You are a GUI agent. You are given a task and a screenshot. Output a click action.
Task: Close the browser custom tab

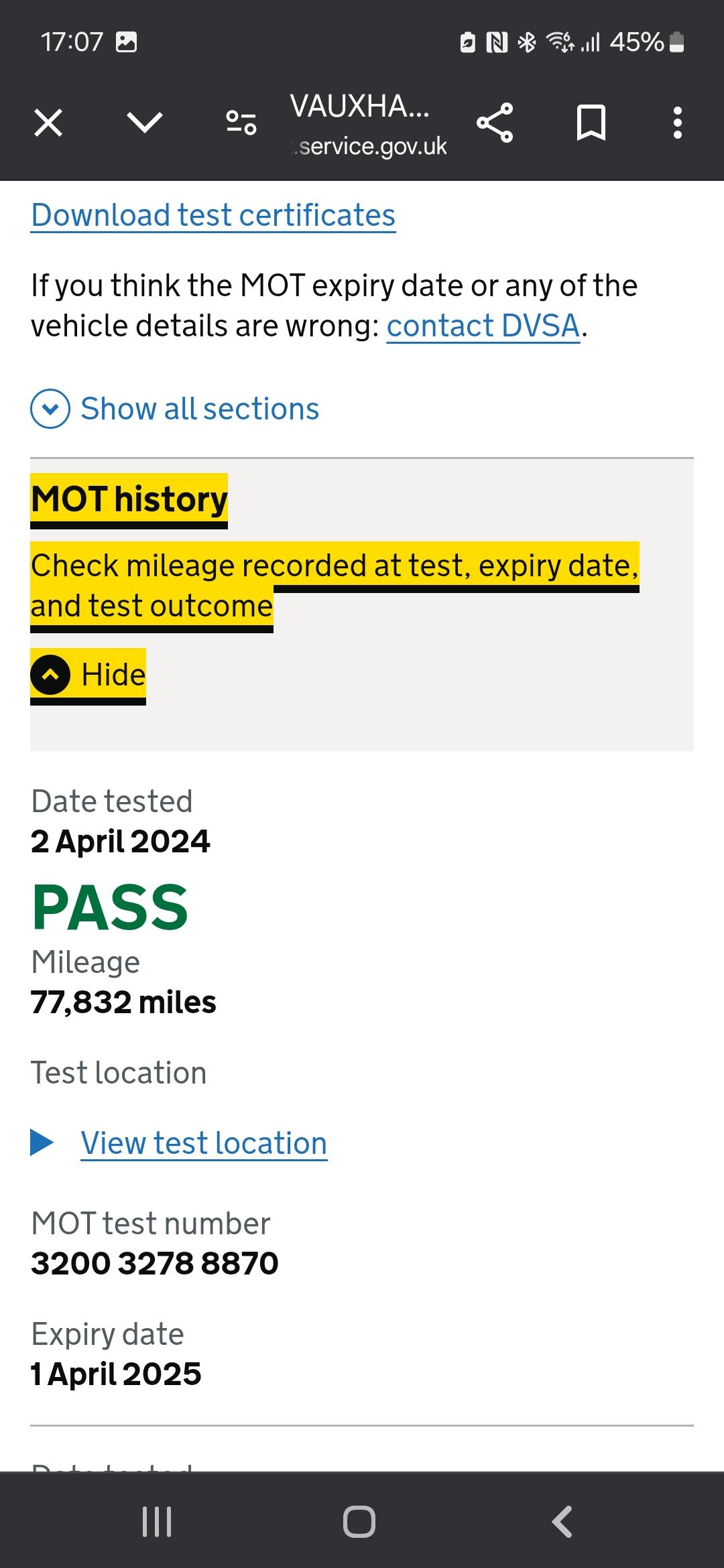48,123
